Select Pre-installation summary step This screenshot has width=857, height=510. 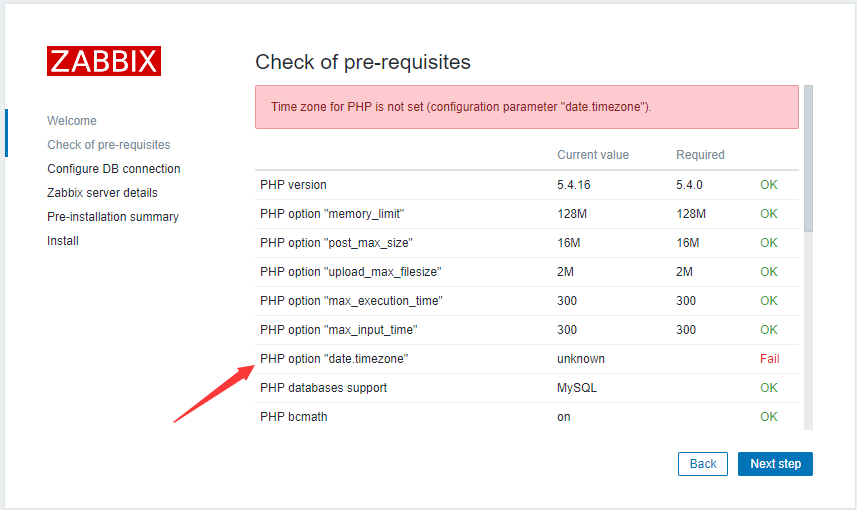113,217
